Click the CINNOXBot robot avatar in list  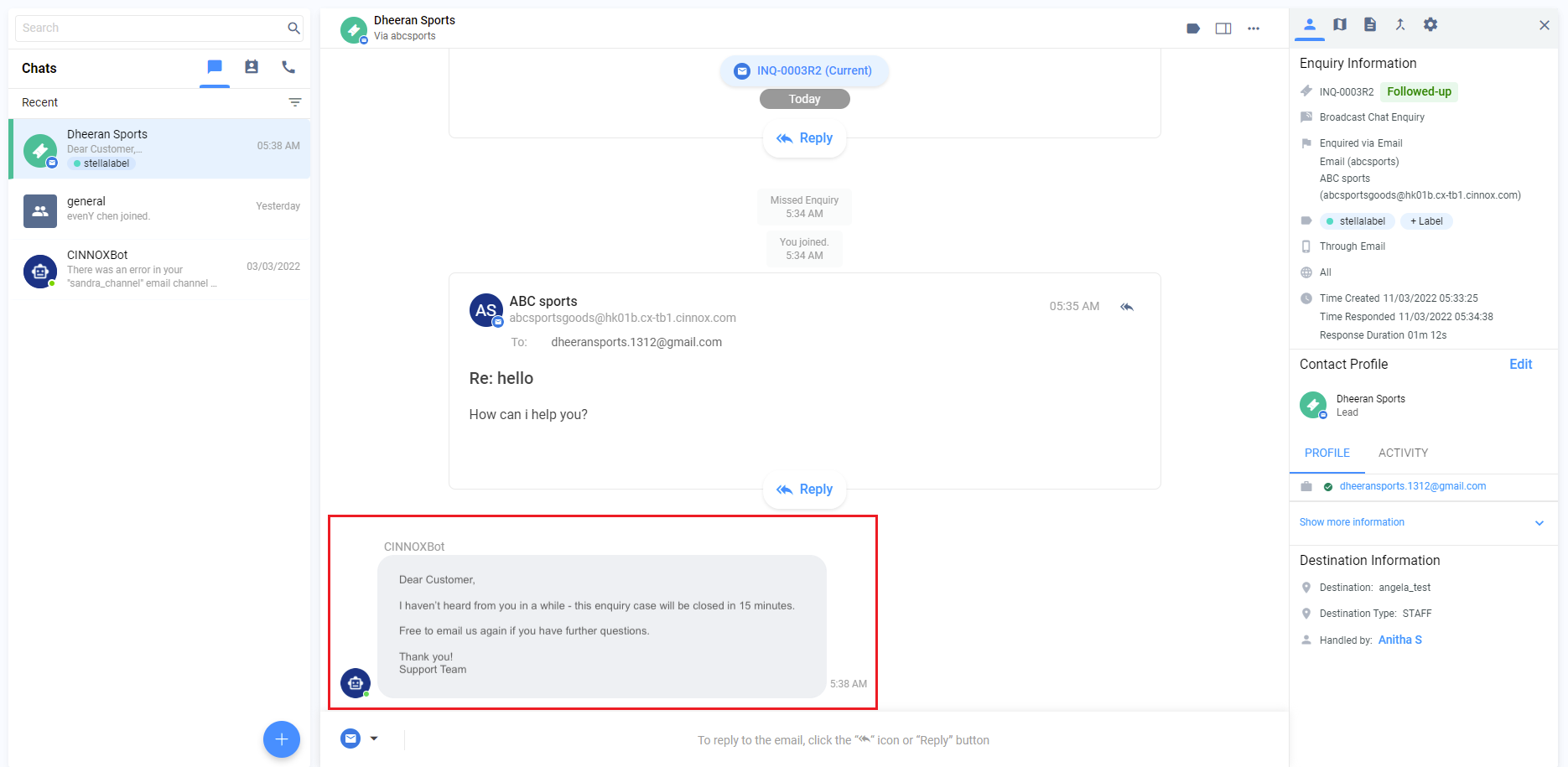click(x=40, y=272)
